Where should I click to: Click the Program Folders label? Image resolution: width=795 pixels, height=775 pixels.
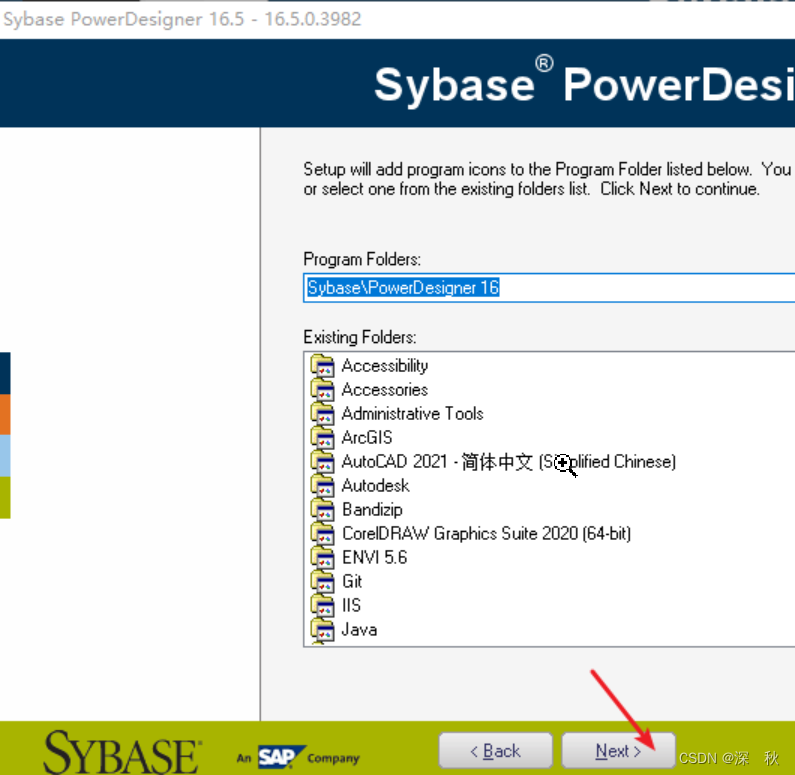click(x=362, y=259)
